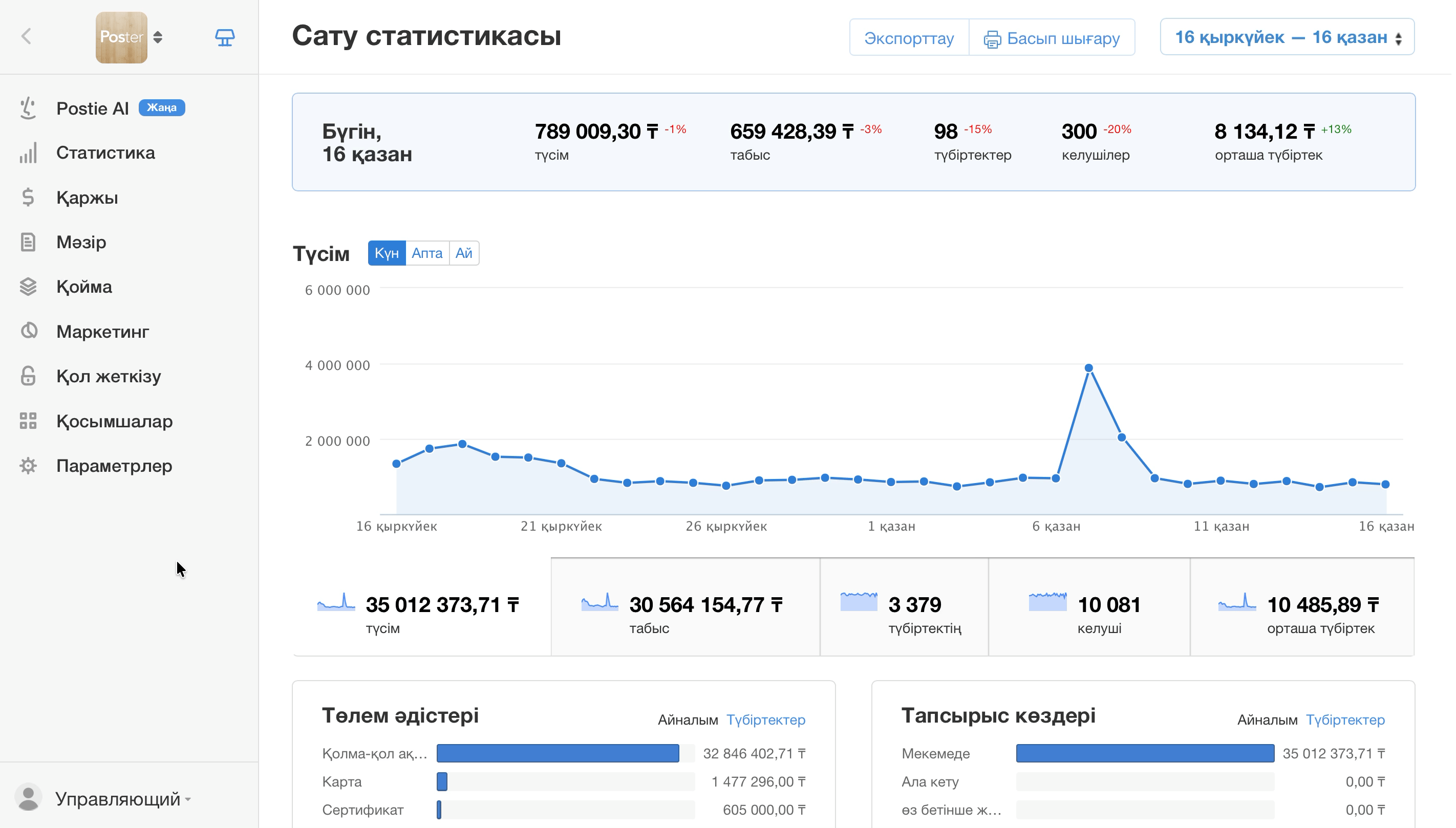Click the peak data point on revenue chart
Viewport: 1456px width, 828px height.
point(1088,368)
